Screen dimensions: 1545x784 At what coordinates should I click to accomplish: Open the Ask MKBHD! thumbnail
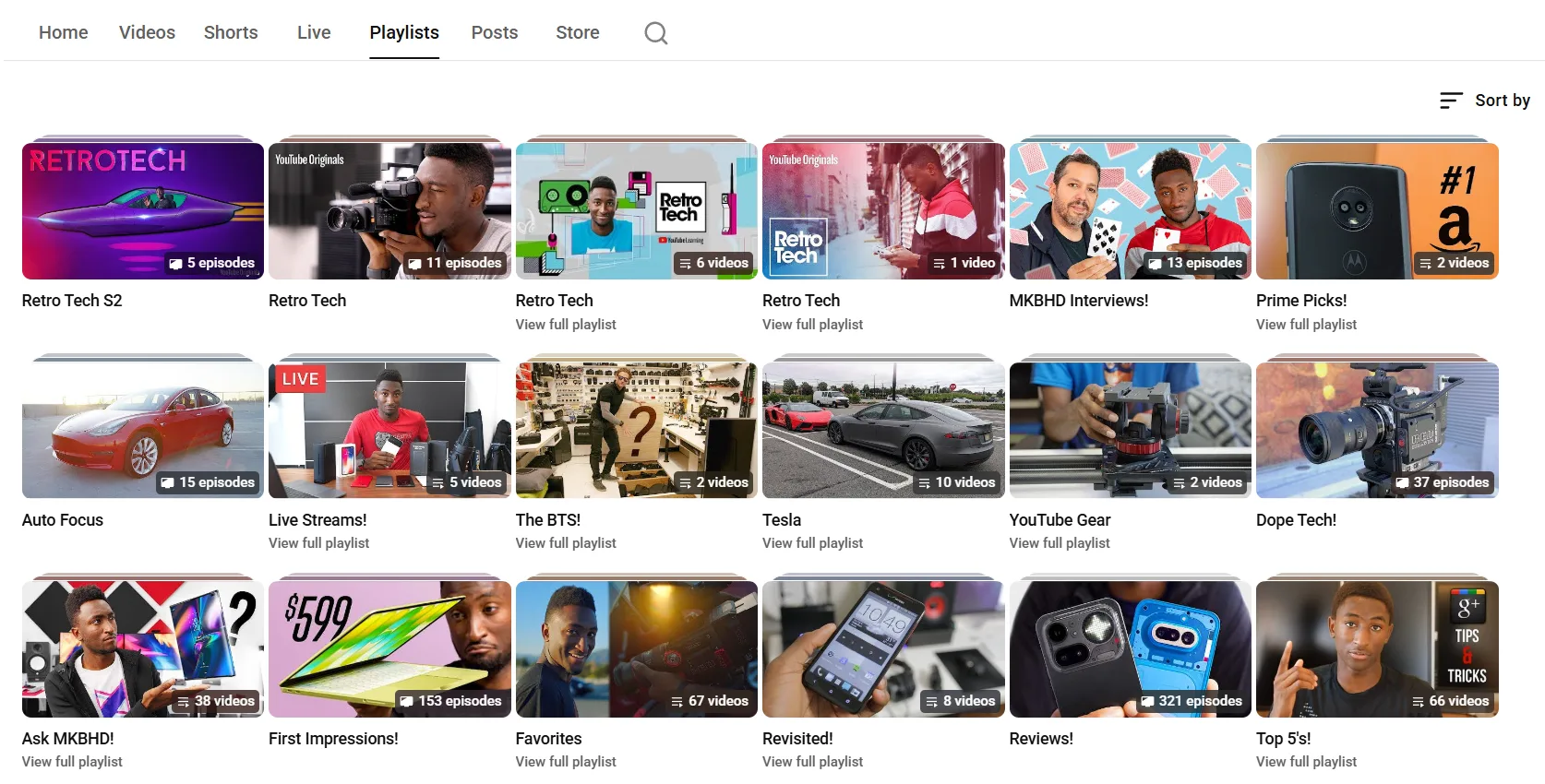click(x=143, y=649)
